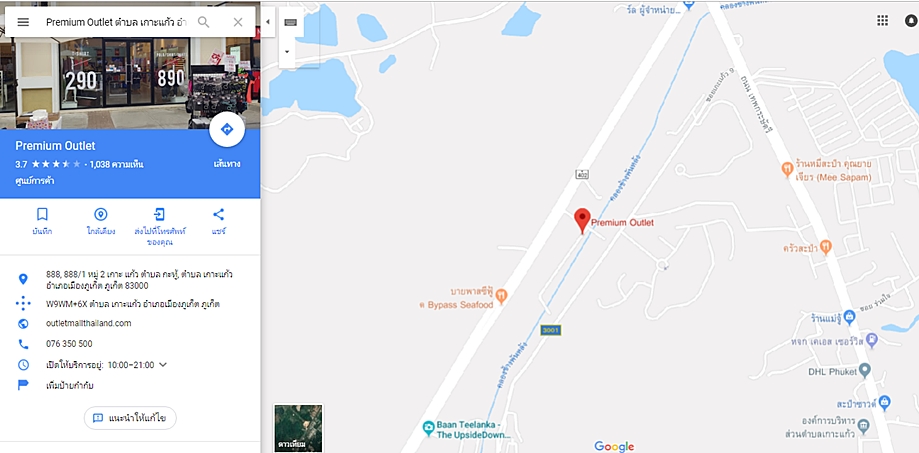Open outletmallthailand.com website link
This screenshot has height=453, width=919.
(x=89, y=323)
